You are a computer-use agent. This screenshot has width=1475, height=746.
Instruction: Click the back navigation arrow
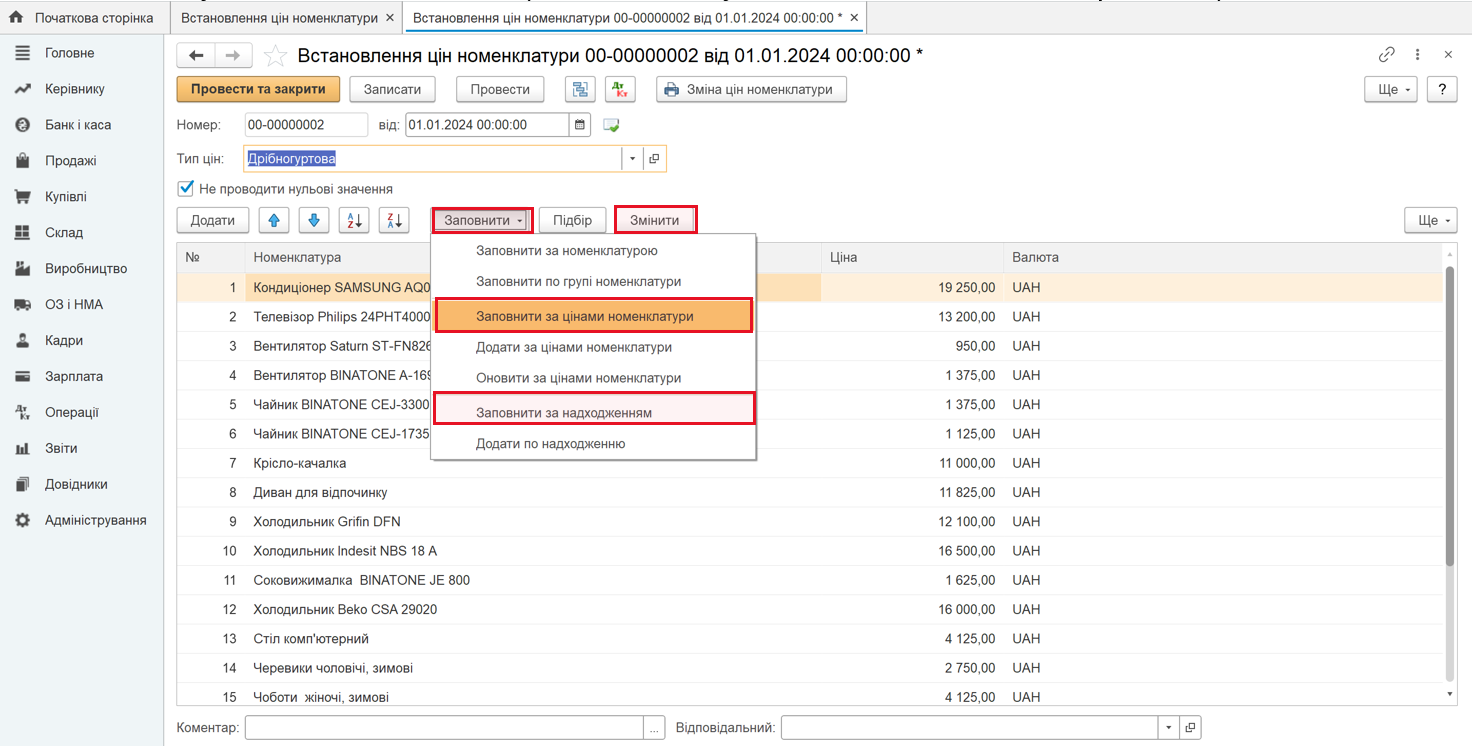point(196,56)
